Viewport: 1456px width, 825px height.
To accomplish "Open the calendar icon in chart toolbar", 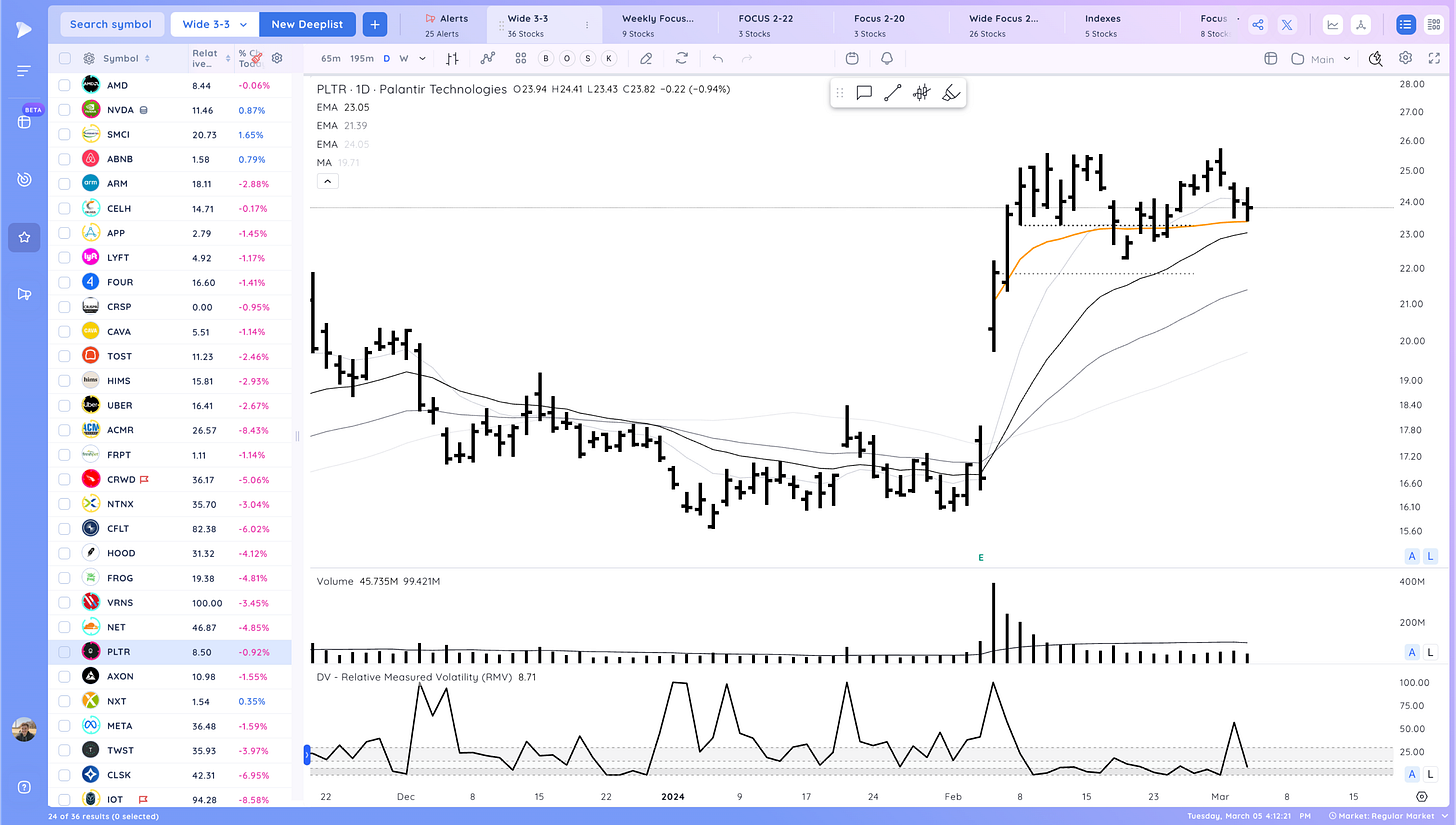I will pyautogui.click(x=852, y=59).
